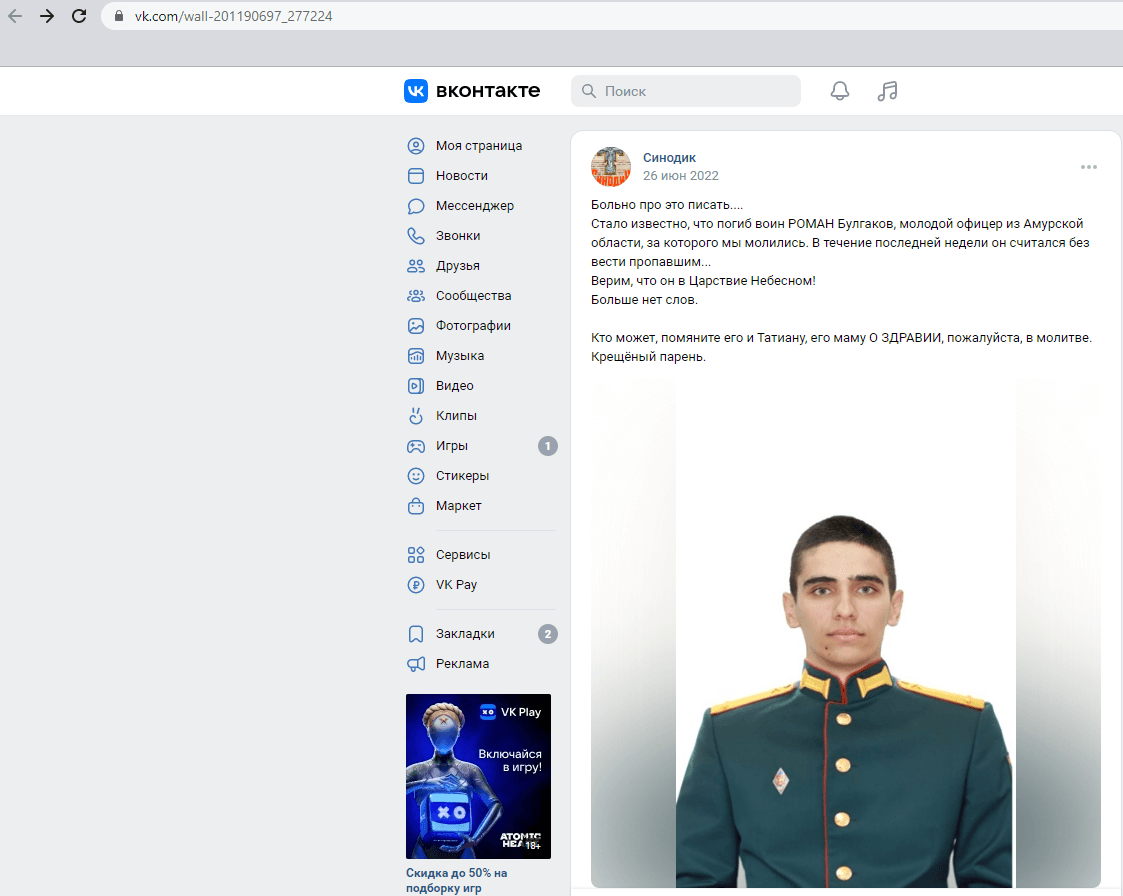Image resolution: width=1123 pixels, height=896 pixels.
Task: Open the post date 26 июн 2022
Action: pos(680,176)
